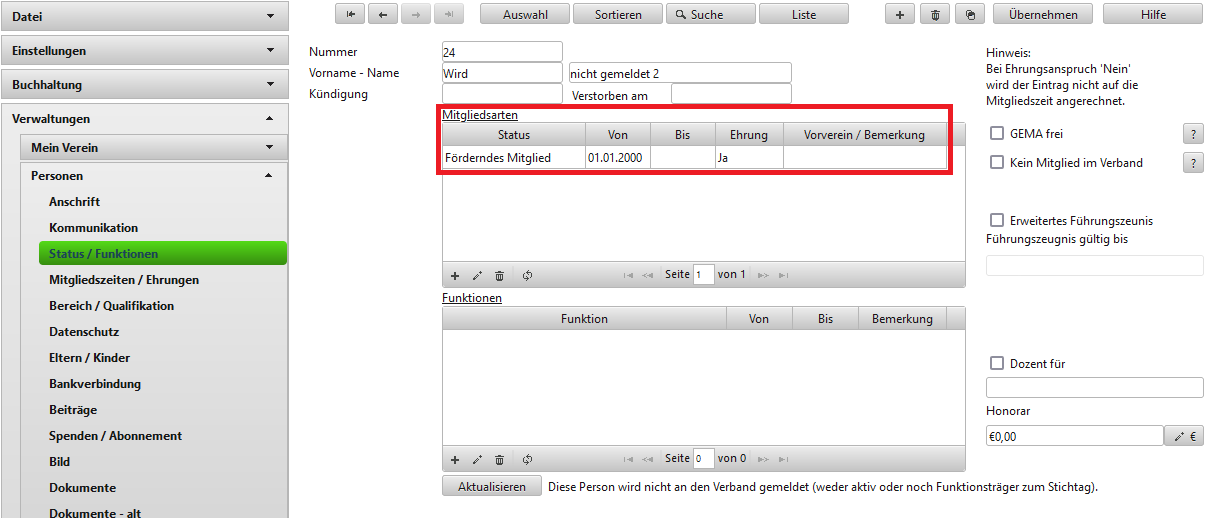Open help for Kein Mitglied im Verband
The width and height of the screenshot is (1205, 518).
(x=1193, y=163)
